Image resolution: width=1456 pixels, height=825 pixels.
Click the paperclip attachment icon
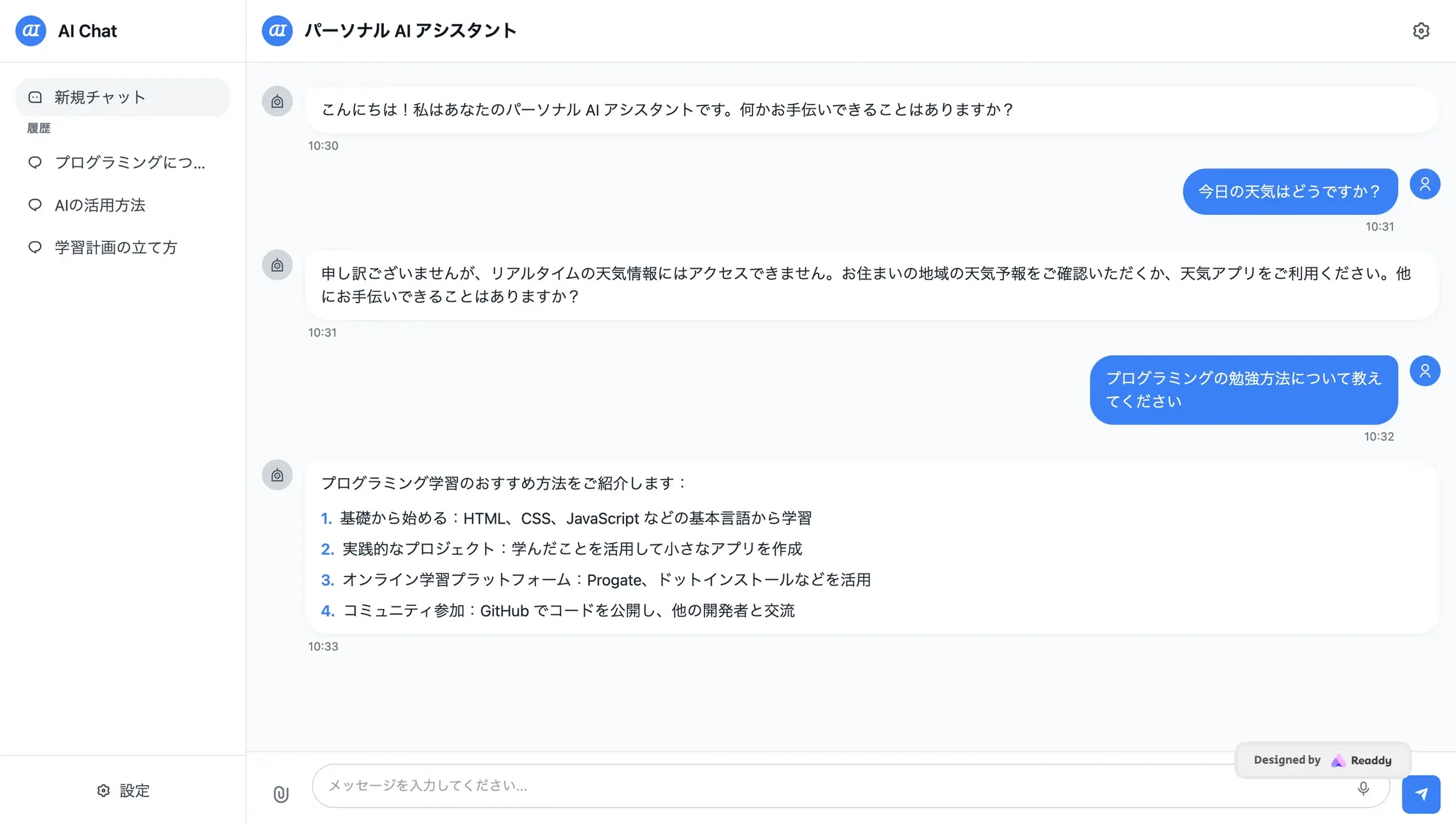pyautogui.click(x=281, y=793)
